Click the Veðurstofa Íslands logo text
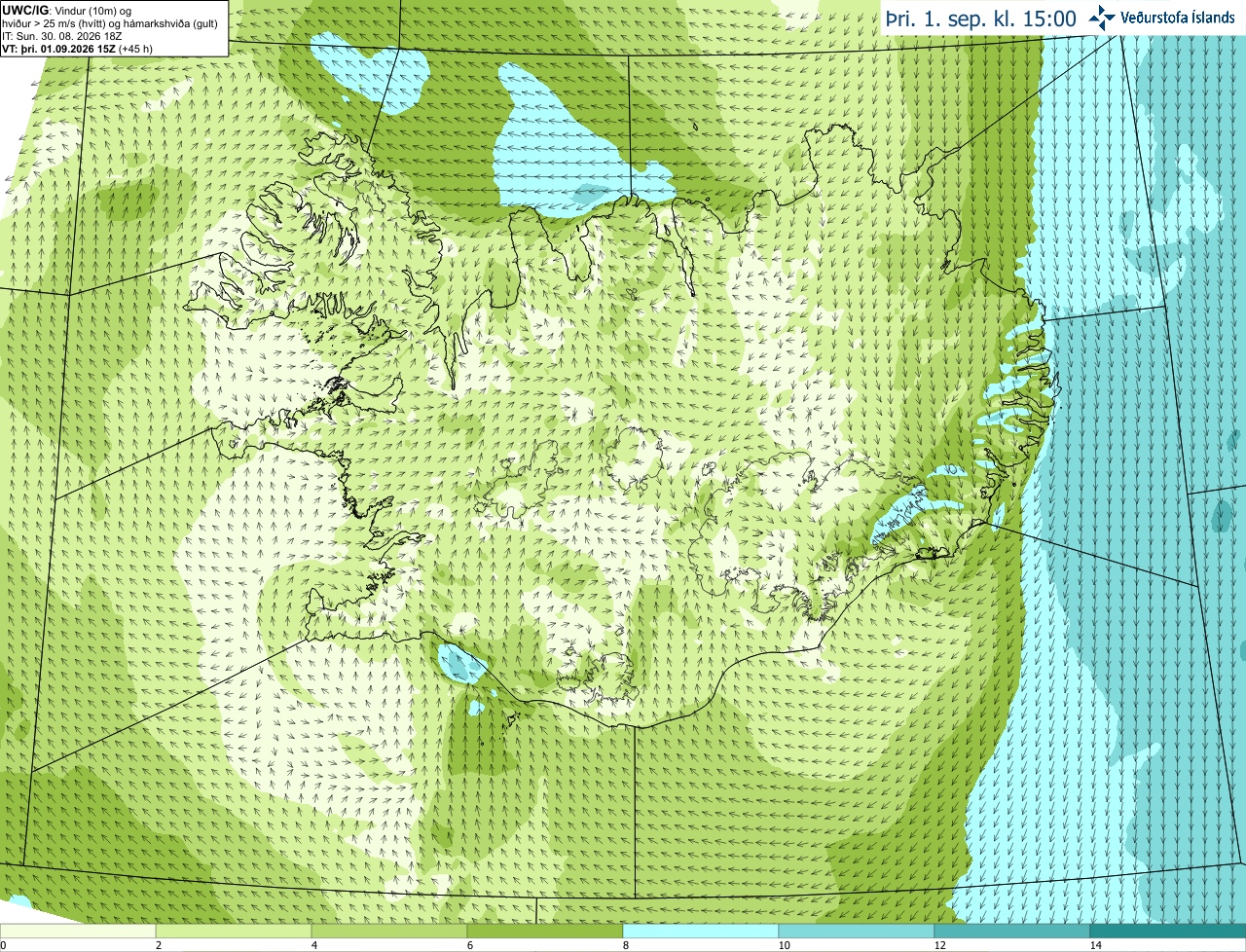 (1178, 18)
